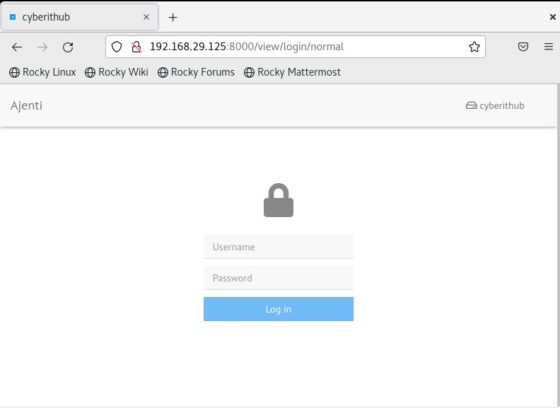560x408 pixels.
Task: Focus the Username input field
Action: click(x=279, y=247)
